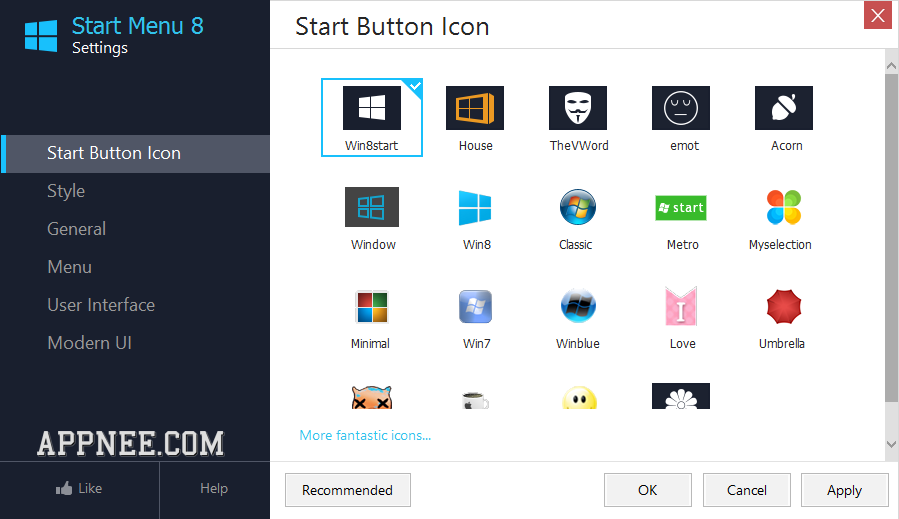This screenshot has height=519, width=899.
Task: Choose the Acorn icon
Action: tap(784, 108)
